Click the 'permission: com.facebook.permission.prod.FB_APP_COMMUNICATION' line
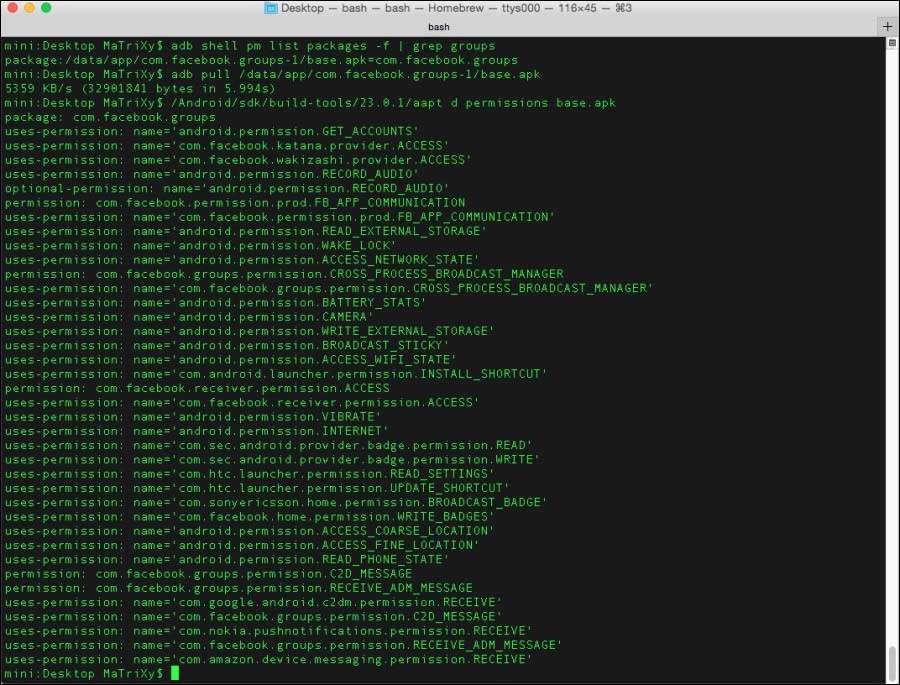This screenshot has height=685, width=900. click(x=235, y=203)
